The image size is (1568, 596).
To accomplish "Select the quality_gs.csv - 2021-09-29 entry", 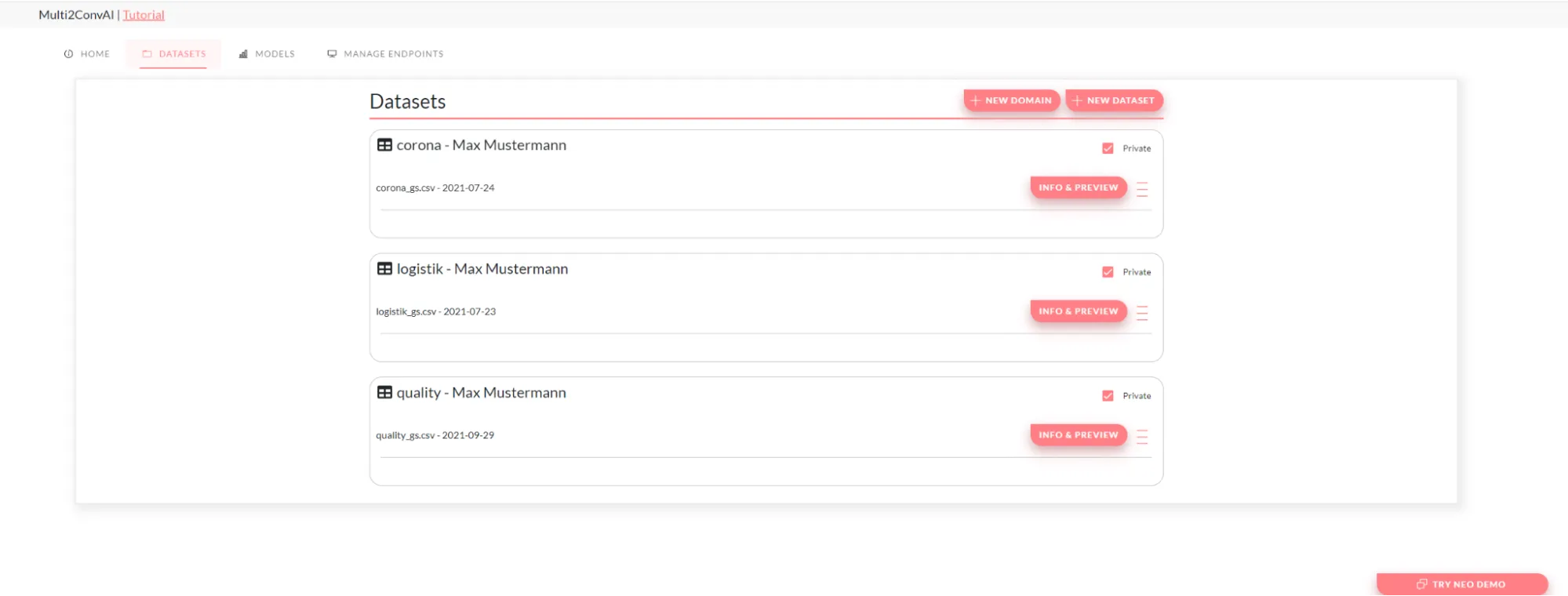I will coord(435,436).
